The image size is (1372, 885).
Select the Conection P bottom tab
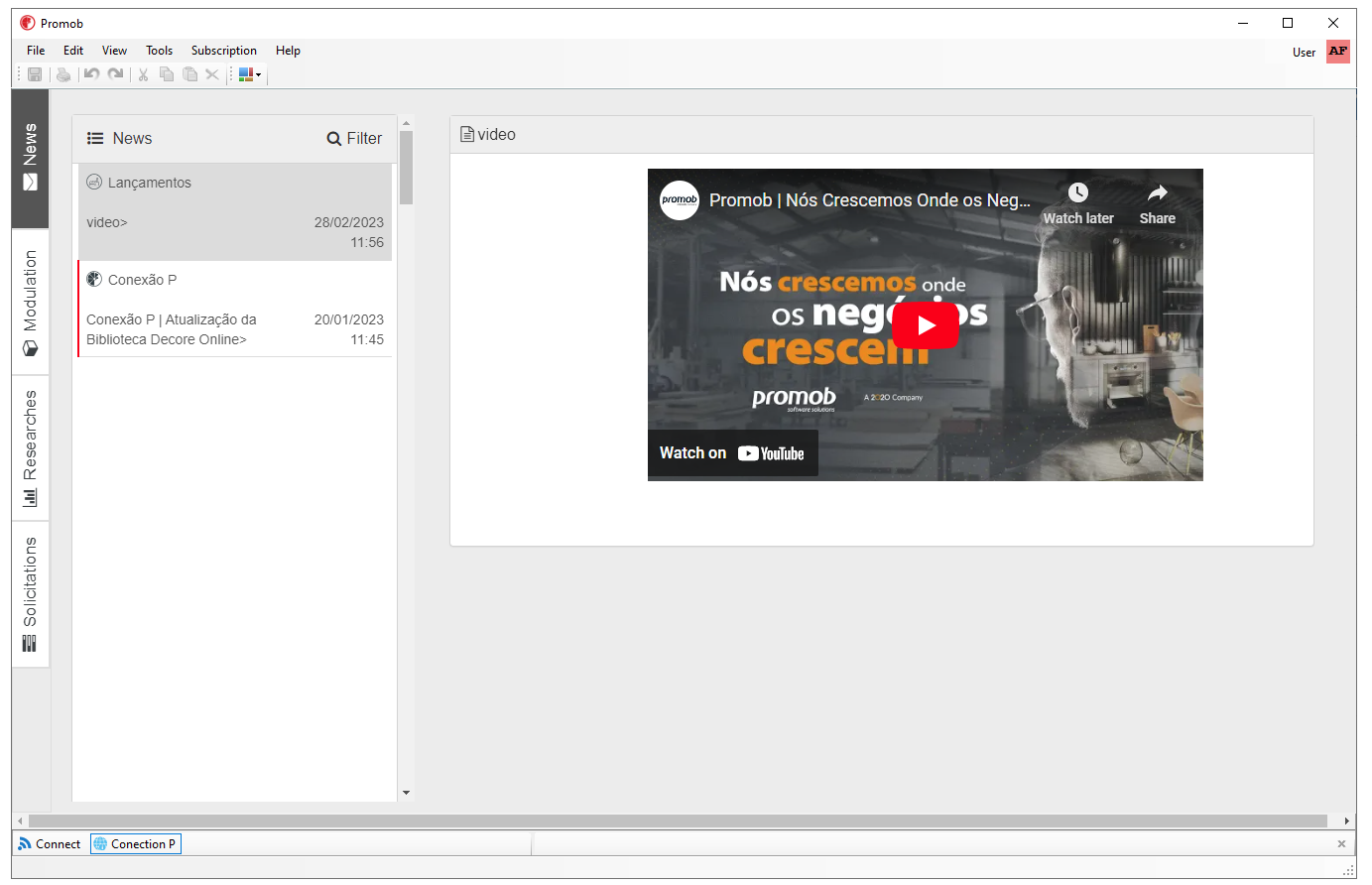pos(136,844)
